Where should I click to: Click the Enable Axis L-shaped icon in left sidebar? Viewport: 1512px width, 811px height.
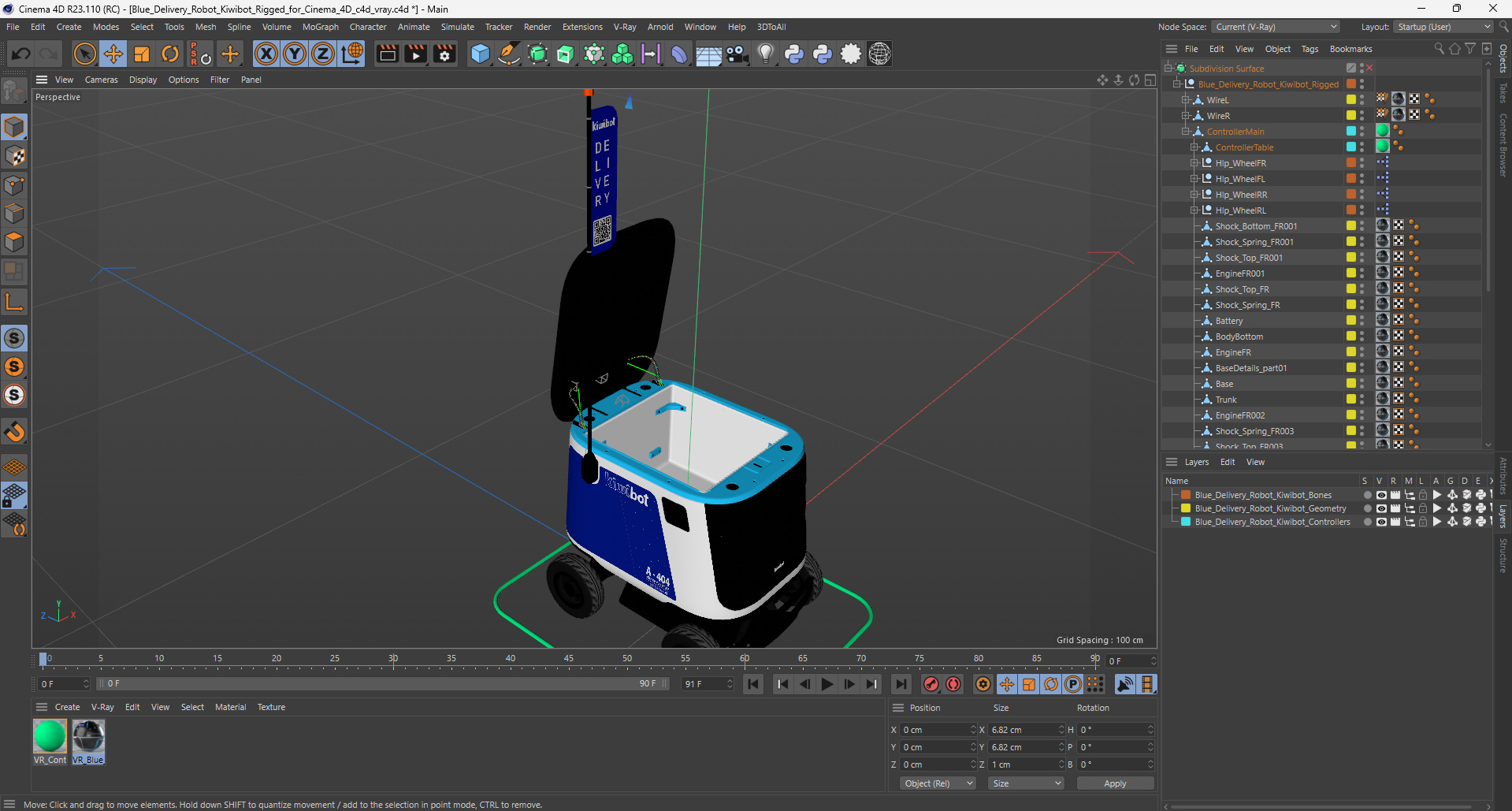[x=14, y=301]
